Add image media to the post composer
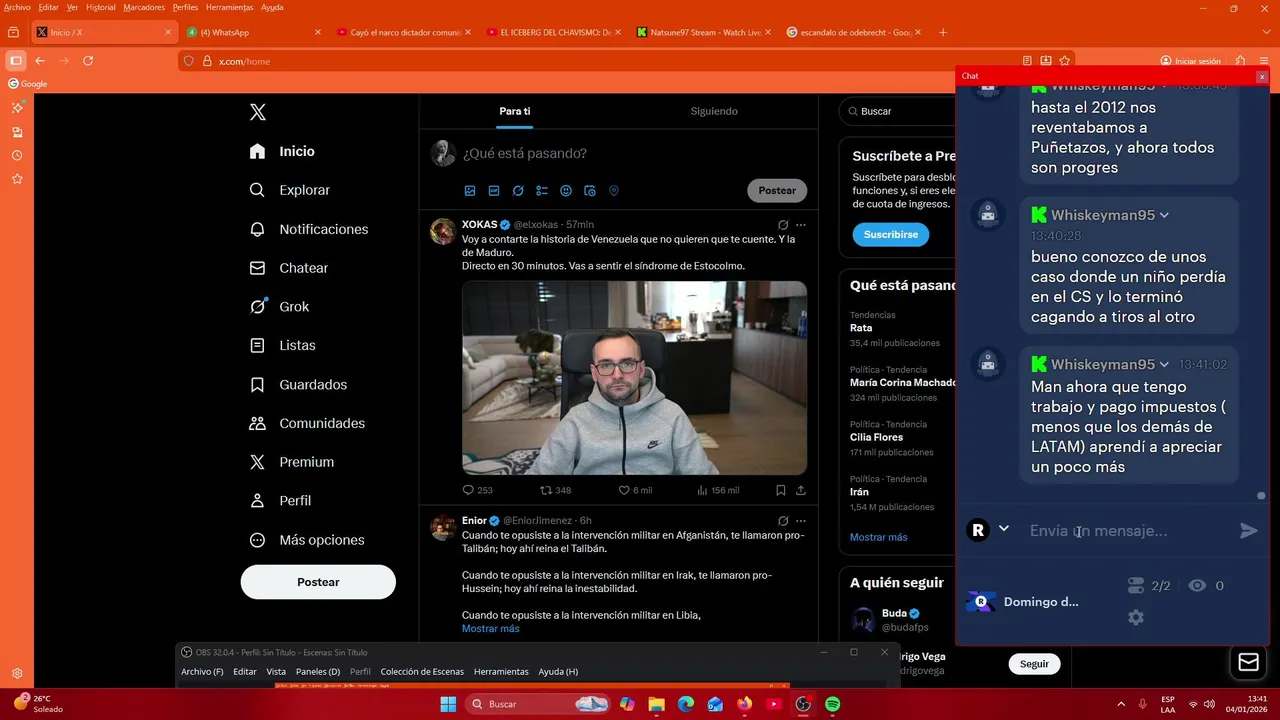Image resolution: width=1280 pixels, height=720 pixels. tap(470, 191)
